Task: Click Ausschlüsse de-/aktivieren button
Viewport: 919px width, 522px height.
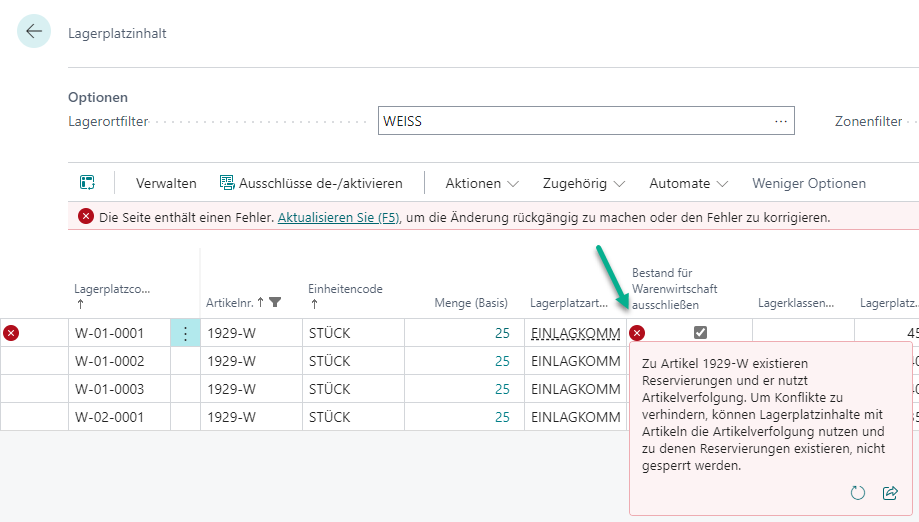Action: (311, 183)
